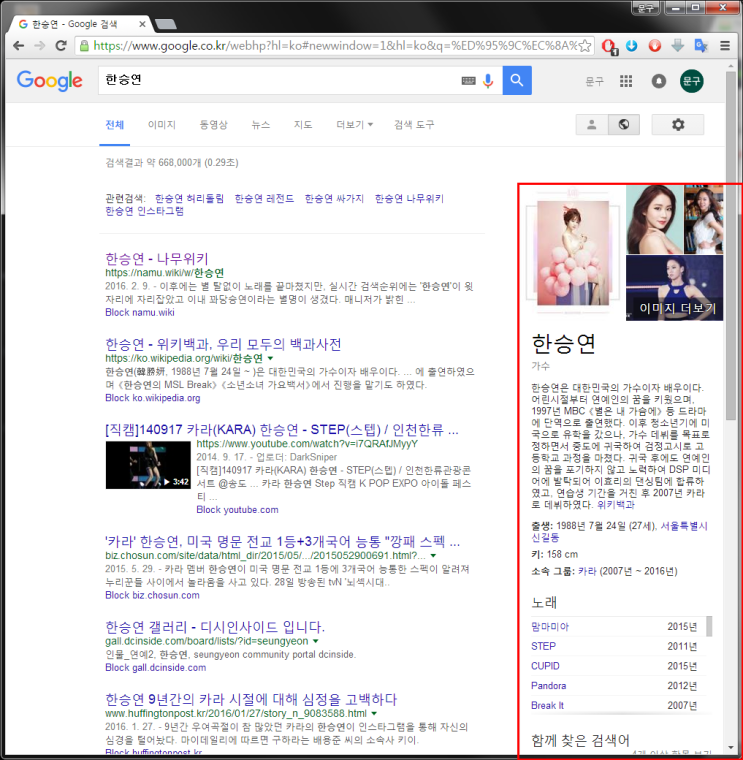Click related search 한승연 레전드

264,198
